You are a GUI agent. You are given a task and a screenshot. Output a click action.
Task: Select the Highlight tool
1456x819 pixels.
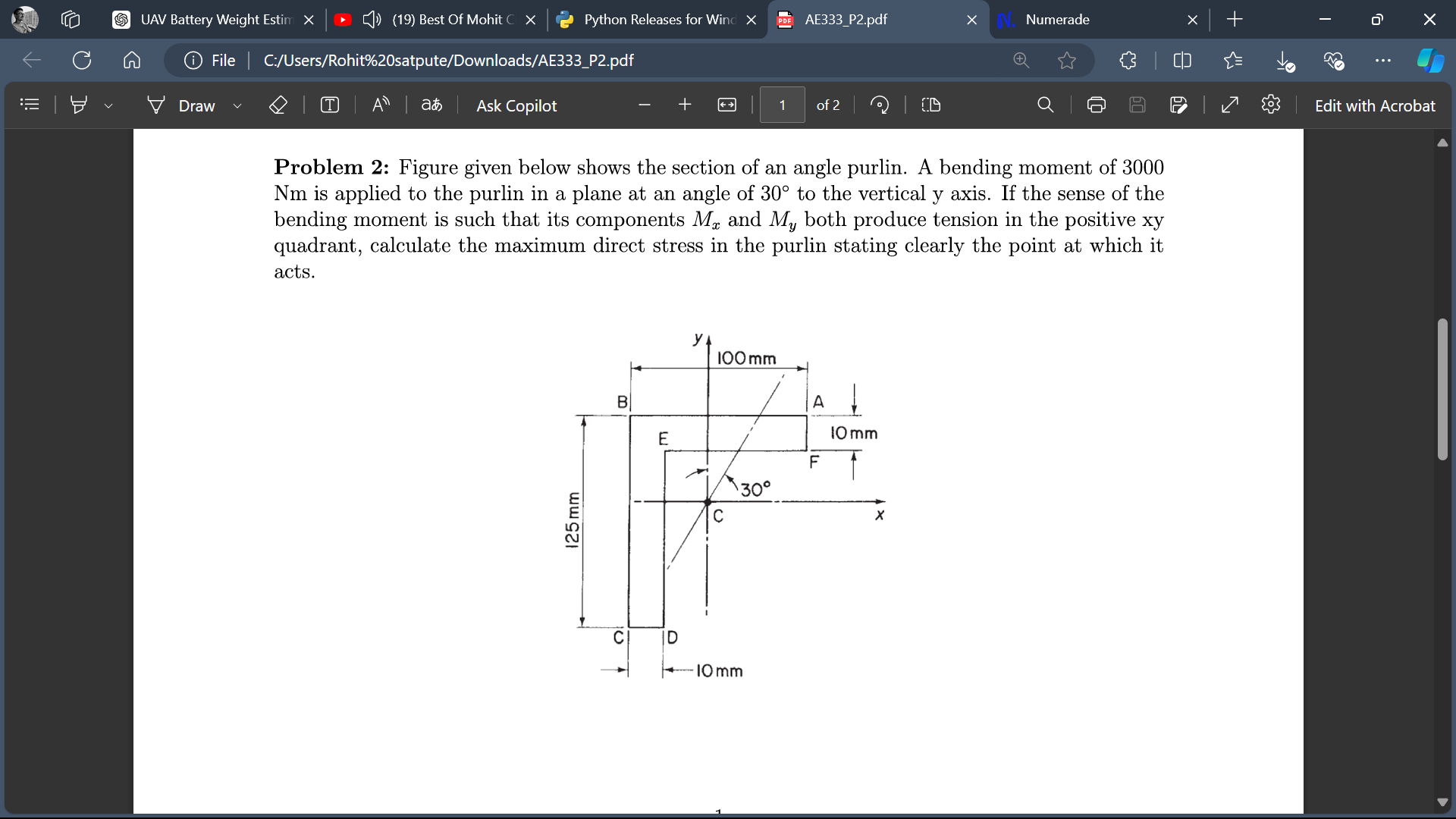click(79, 105)
